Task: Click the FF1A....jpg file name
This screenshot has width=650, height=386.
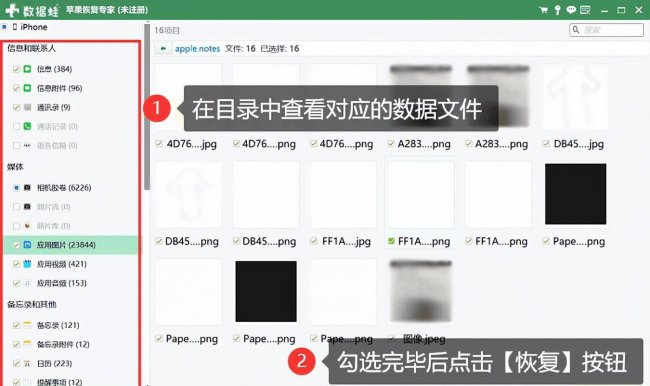Action: (346, 241)
